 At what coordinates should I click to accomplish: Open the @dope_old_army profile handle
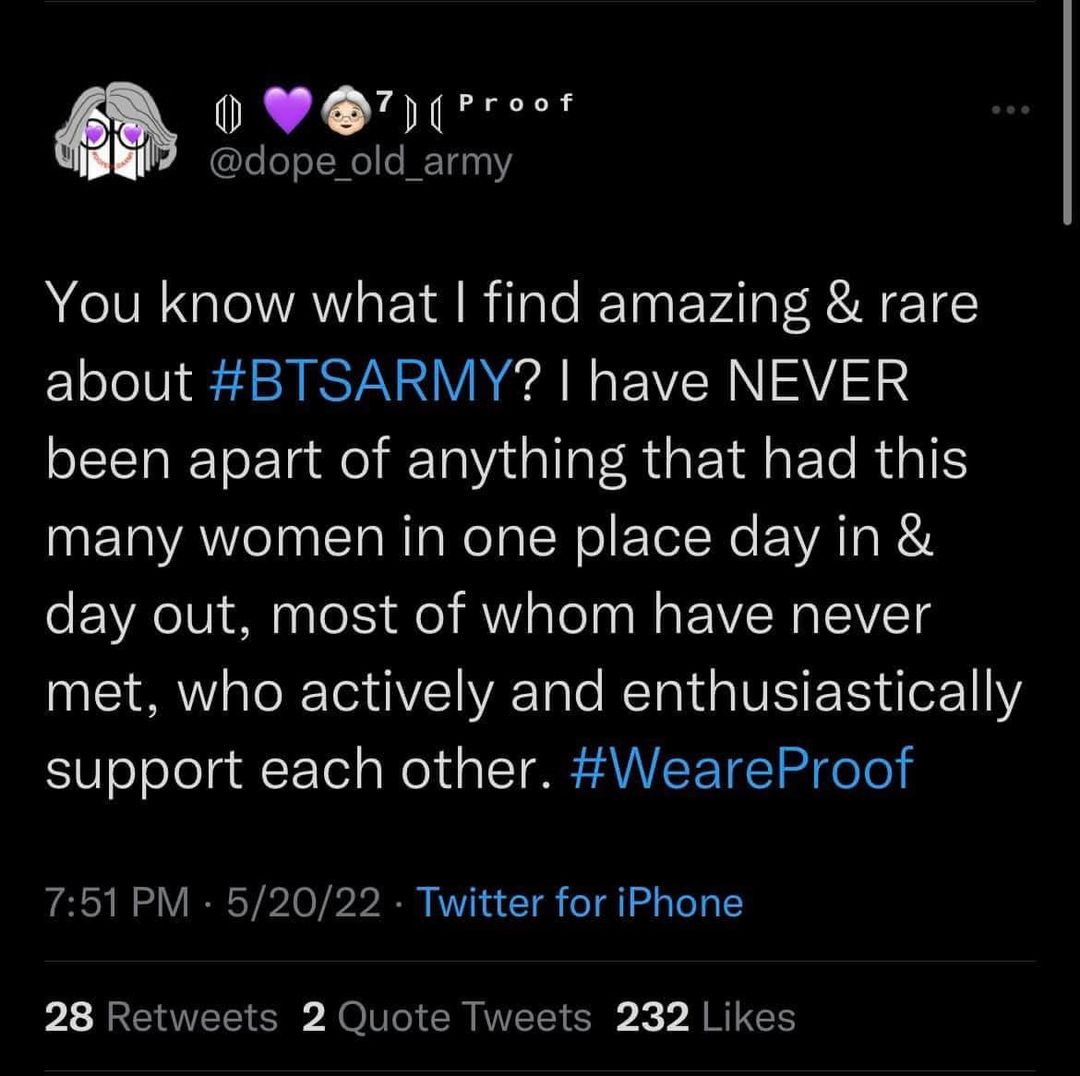[358, 160]
